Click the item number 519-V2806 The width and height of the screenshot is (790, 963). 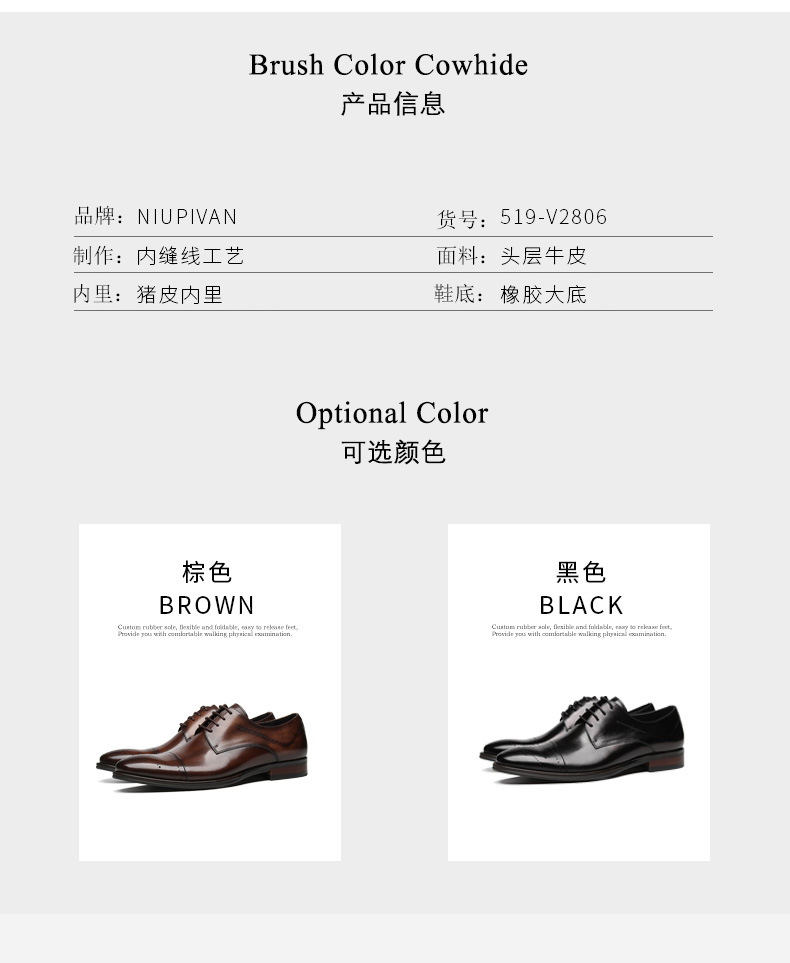click(553, 217)
